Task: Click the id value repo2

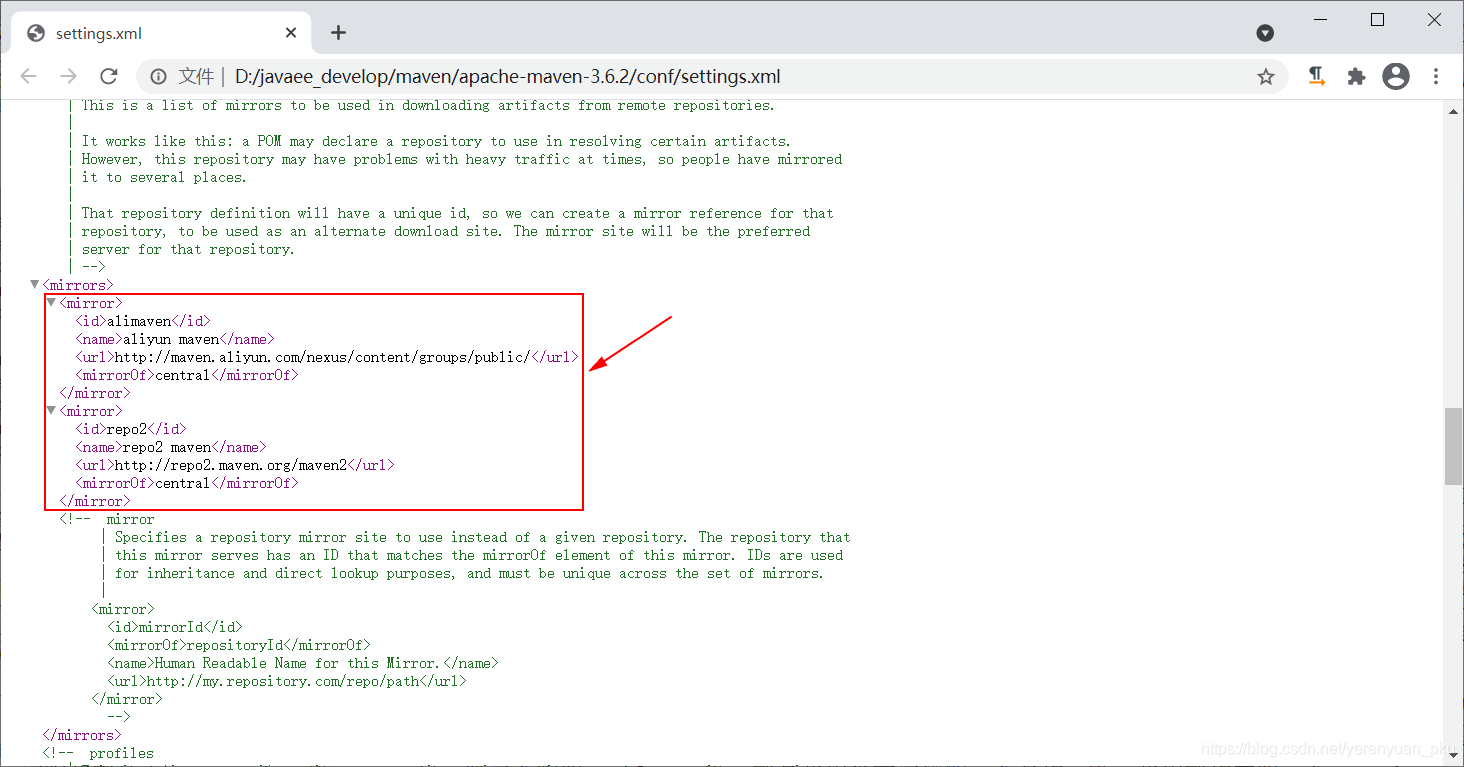Action: click(x=127, y=429)
